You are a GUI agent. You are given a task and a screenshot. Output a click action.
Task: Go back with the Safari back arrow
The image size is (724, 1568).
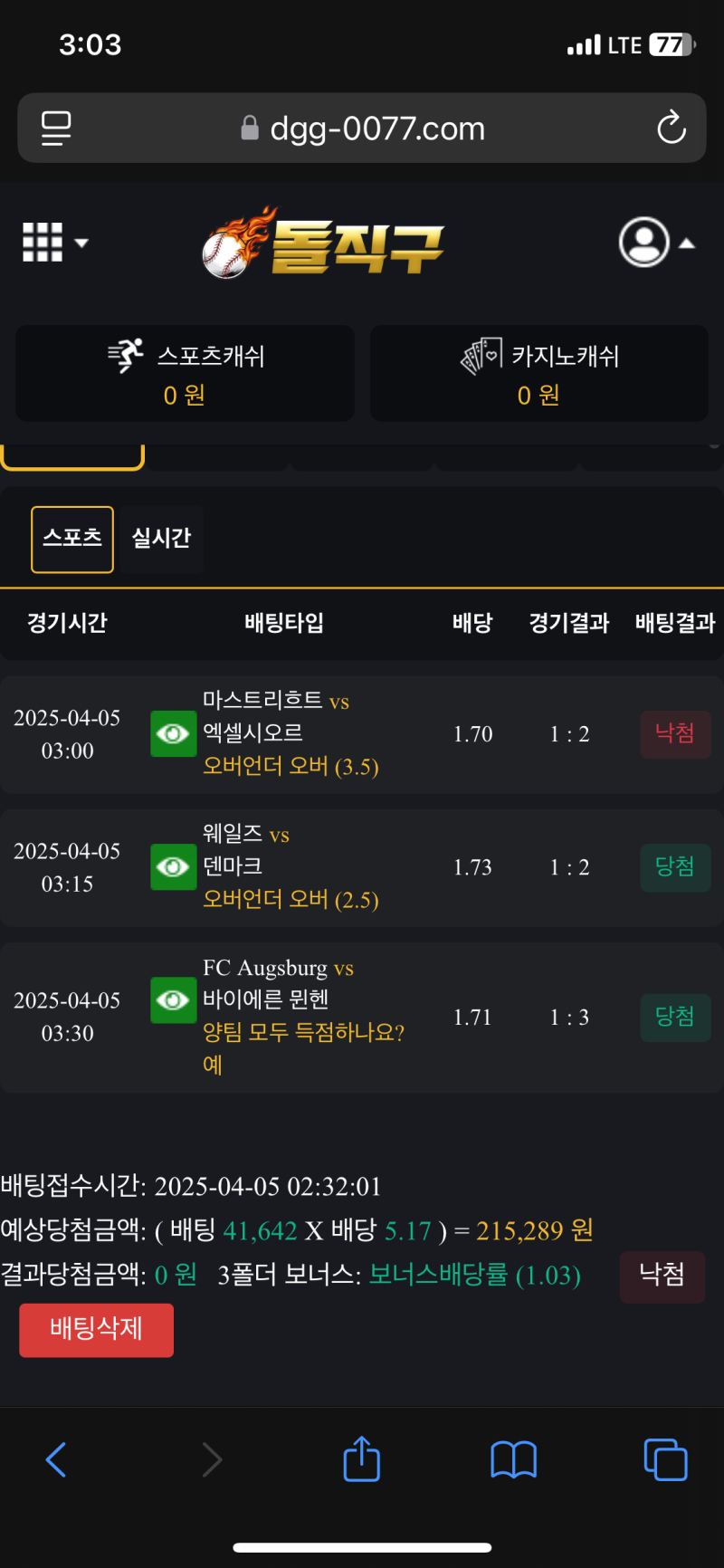(56, 1459)
